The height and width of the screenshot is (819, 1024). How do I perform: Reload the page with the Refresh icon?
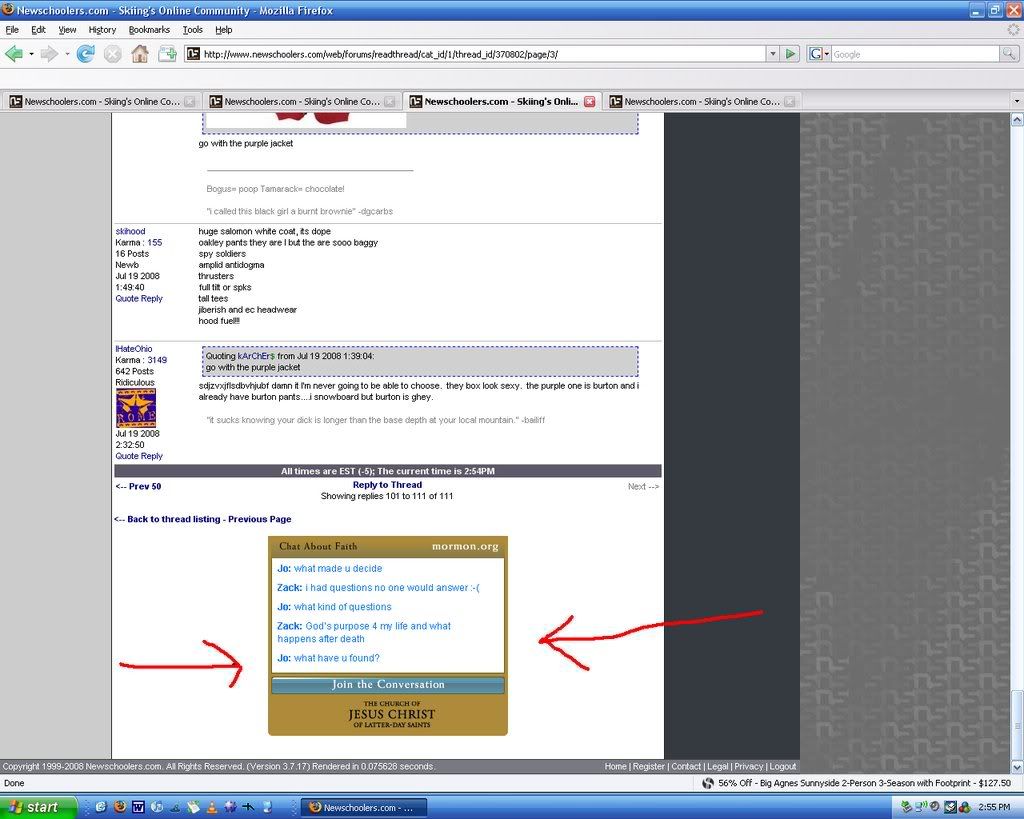(85, 54)
